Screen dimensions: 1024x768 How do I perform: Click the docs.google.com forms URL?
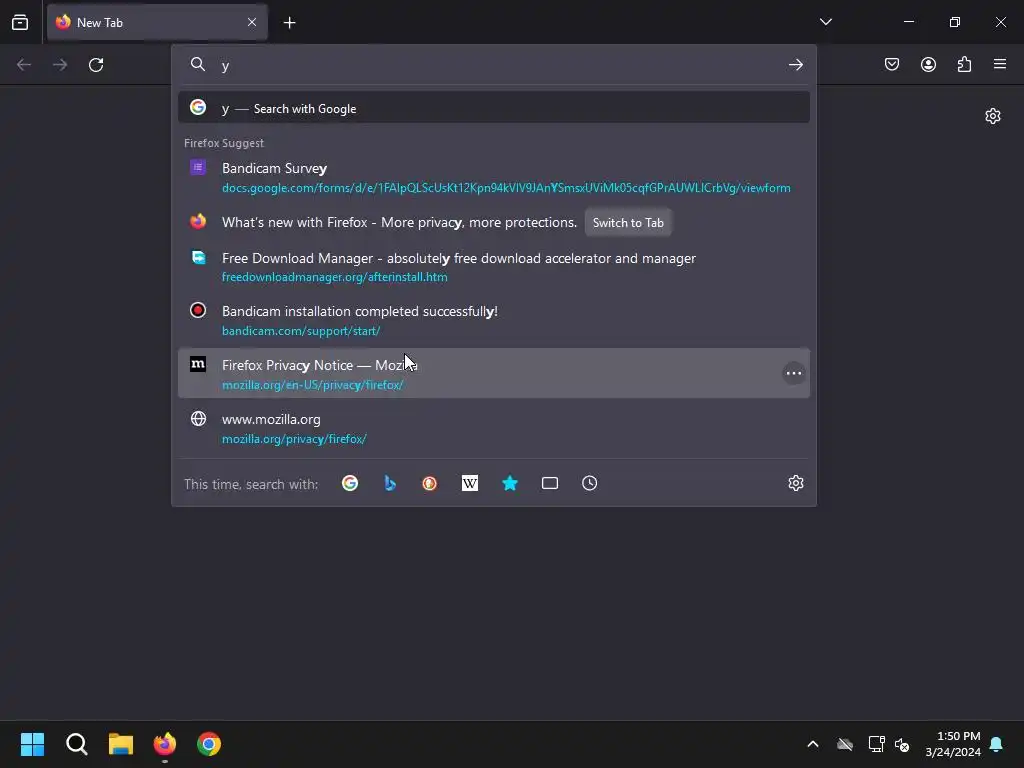[x=506, y=188]
